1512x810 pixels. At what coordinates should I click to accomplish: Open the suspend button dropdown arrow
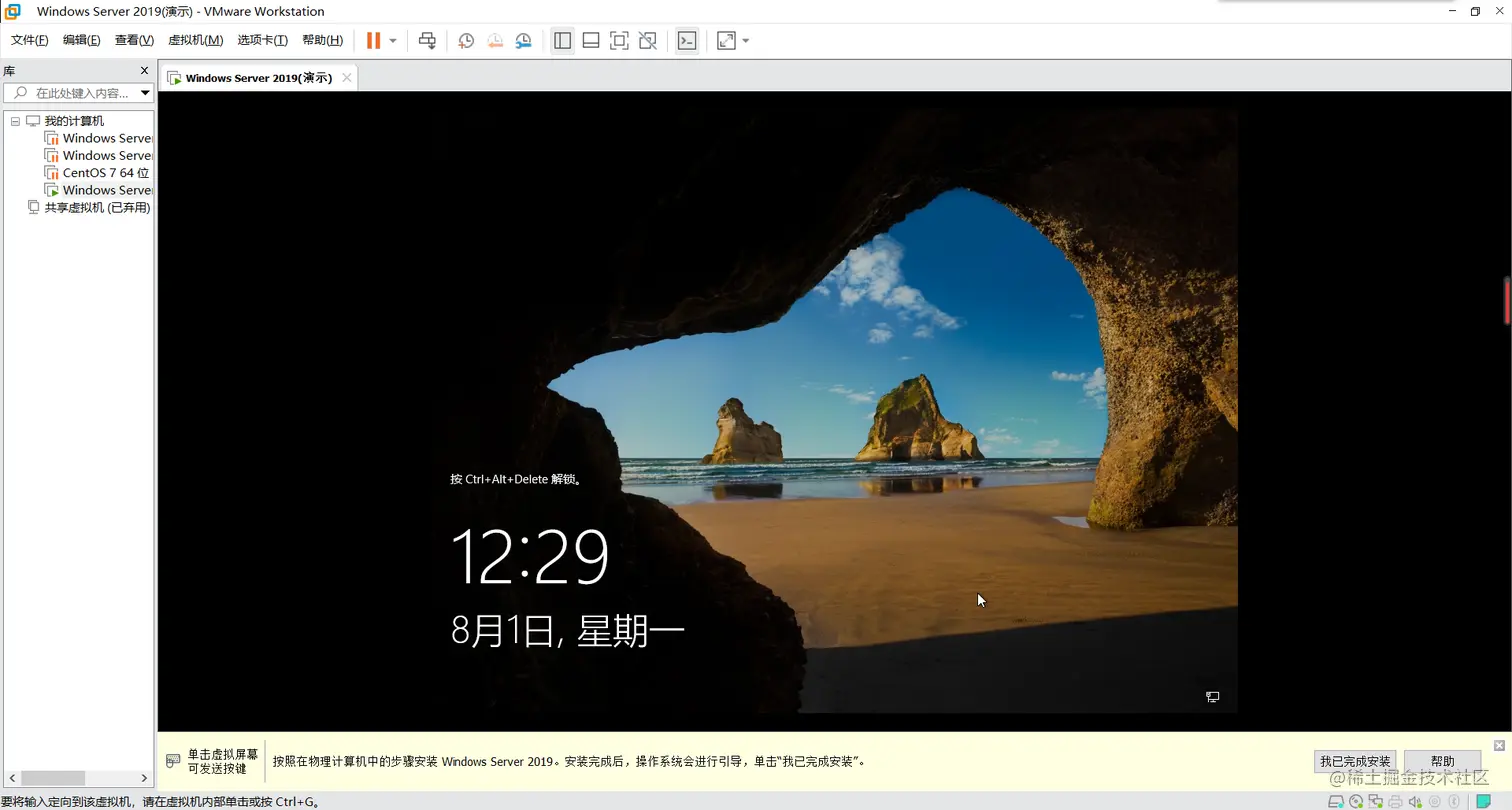coord(393,40)
